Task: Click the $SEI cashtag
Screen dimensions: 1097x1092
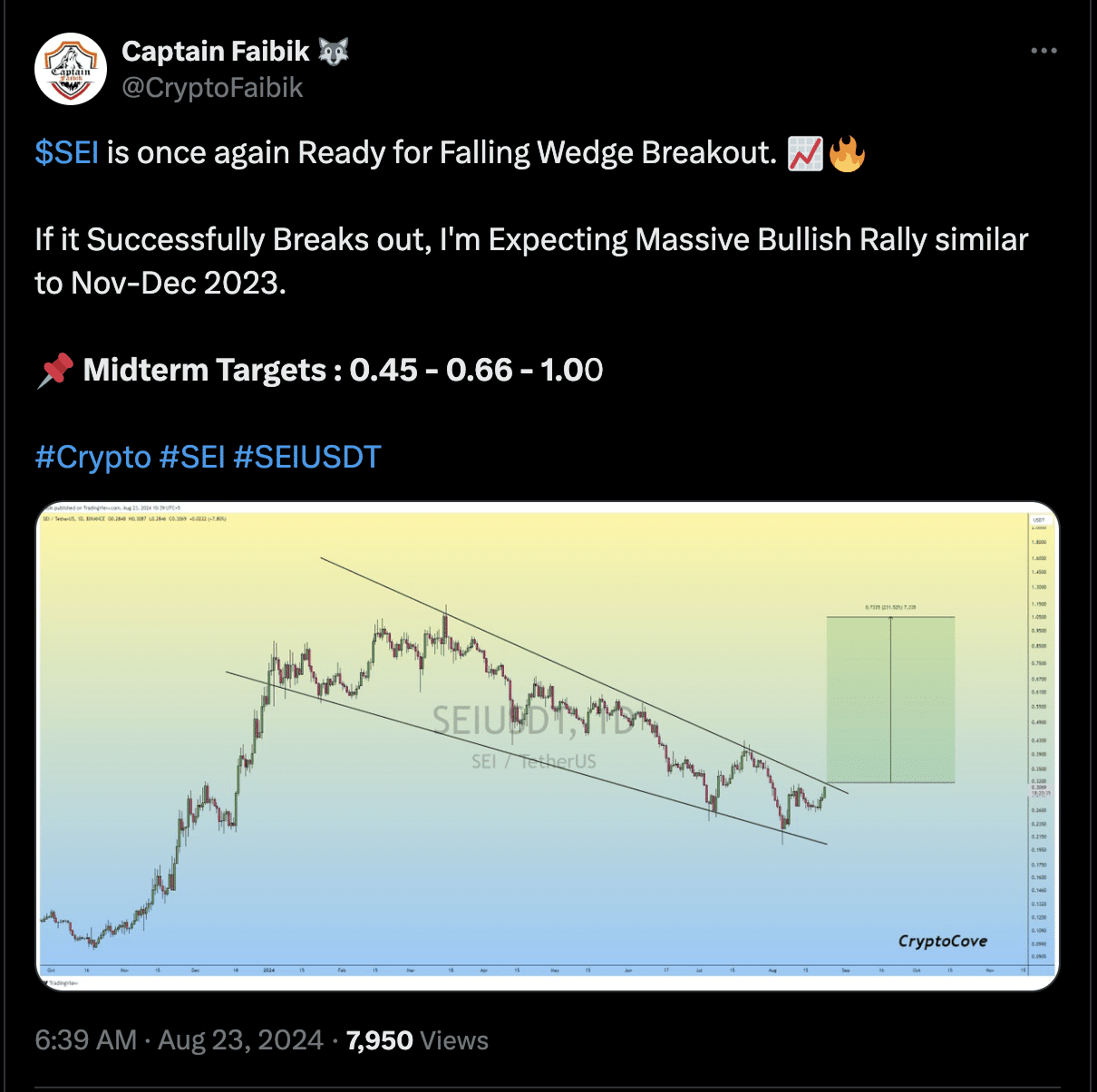Action: click(66, 153)
